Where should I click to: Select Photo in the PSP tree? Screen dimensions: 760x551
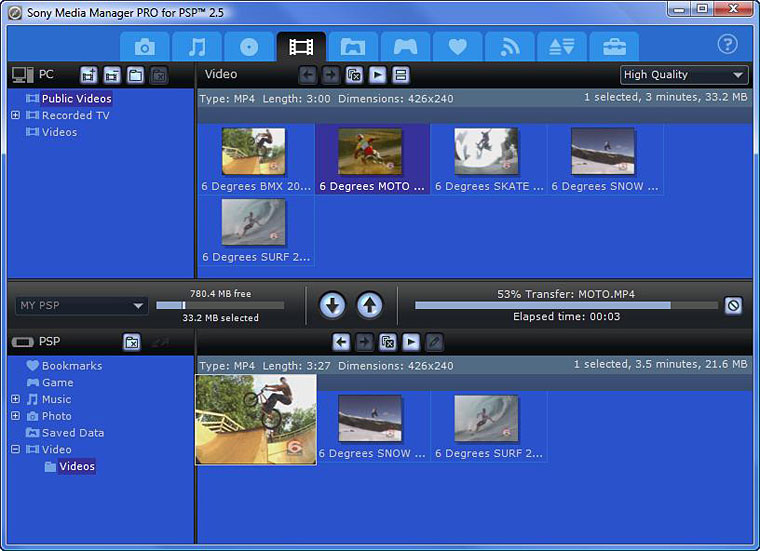click(57, 416)
